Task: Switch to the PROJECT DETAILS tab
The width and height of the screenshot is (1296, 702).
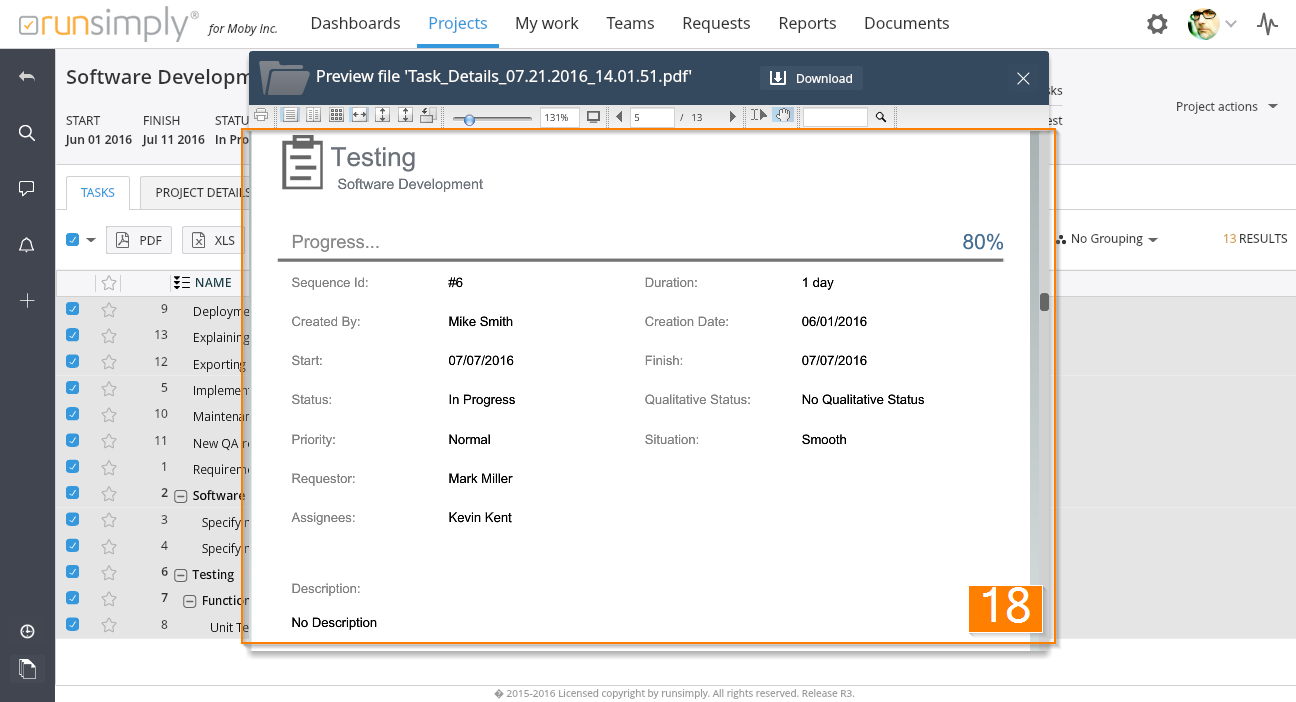Action: (201, 192)
